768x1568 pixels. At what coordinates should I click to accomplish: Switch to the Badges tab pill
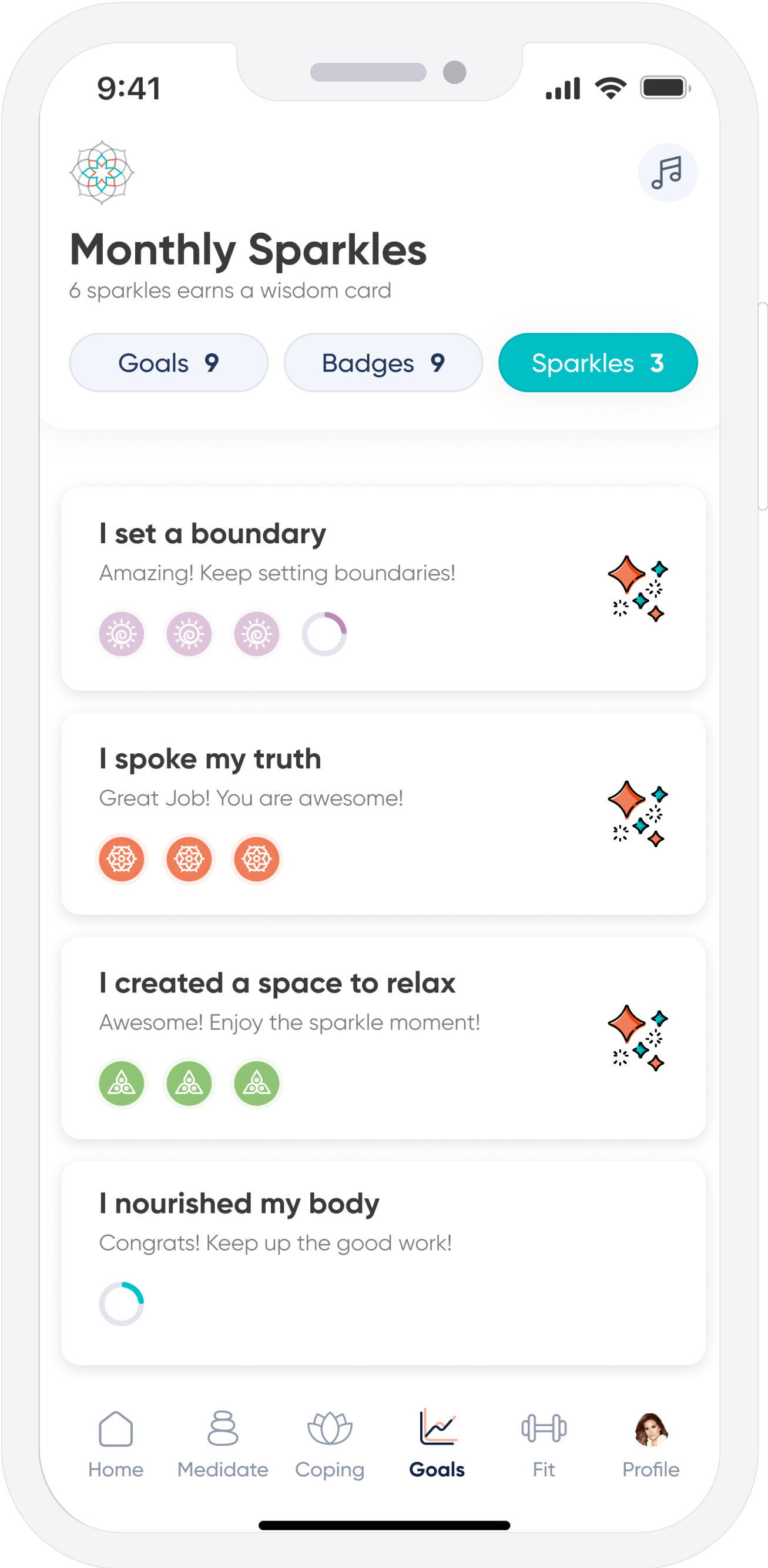(x=383, y=363)
